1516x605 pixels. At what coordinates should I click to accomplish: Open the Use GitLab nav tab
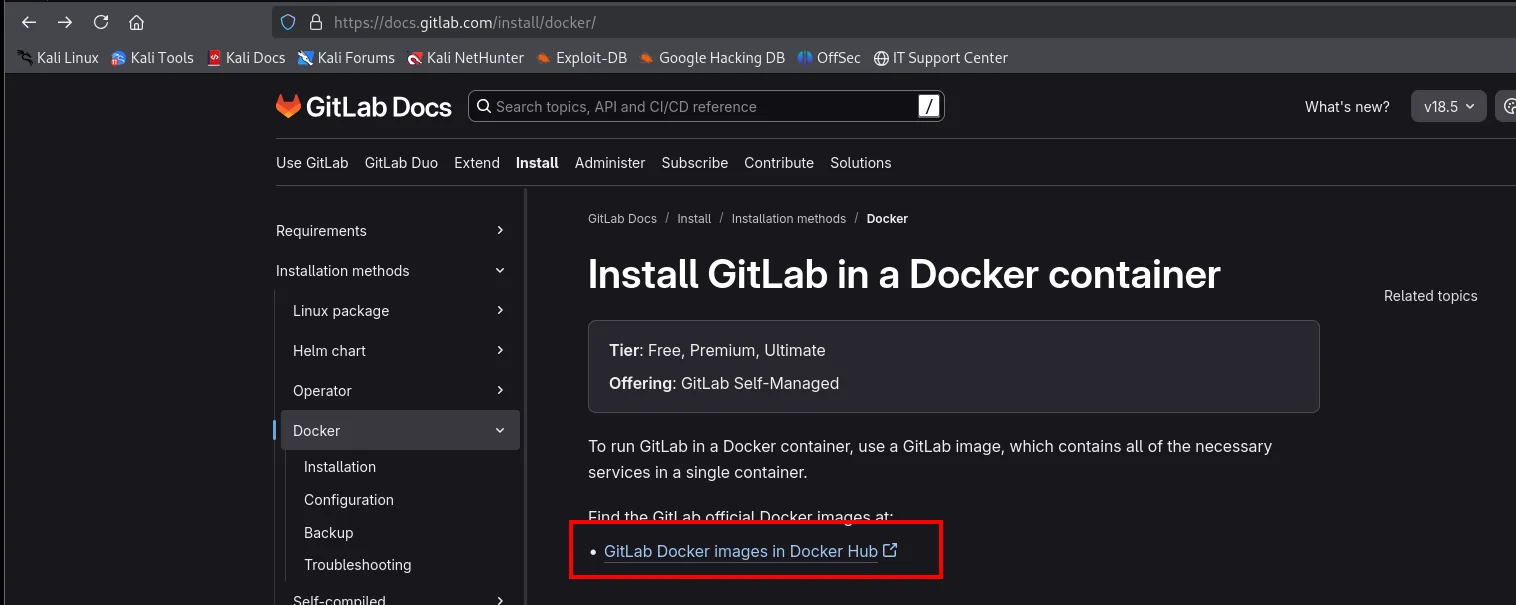click(x=312, y=163)
